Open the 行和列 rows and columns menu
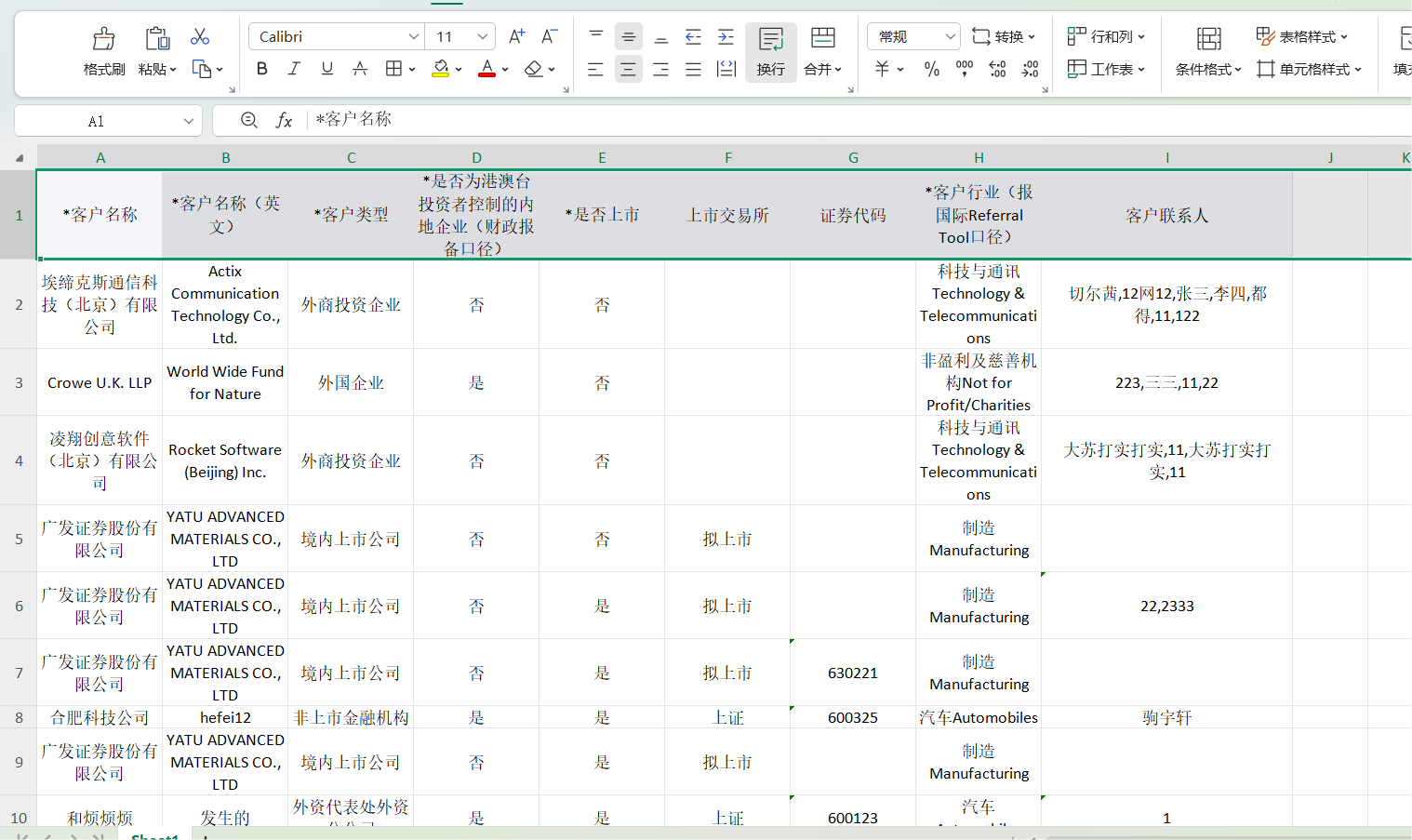Screen dimensions: 1412x840 [x=1106, y=36]
